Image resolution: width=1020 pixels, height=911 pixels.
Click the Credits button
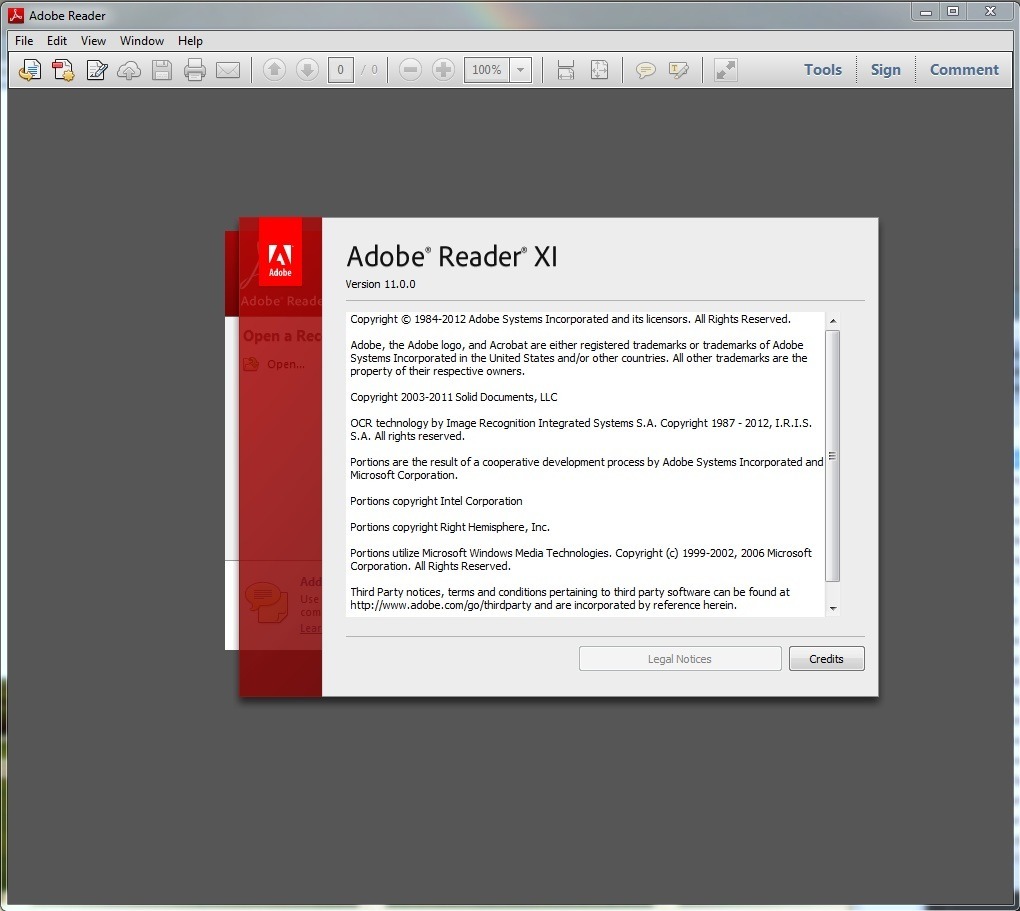click(x=826, y=659)
